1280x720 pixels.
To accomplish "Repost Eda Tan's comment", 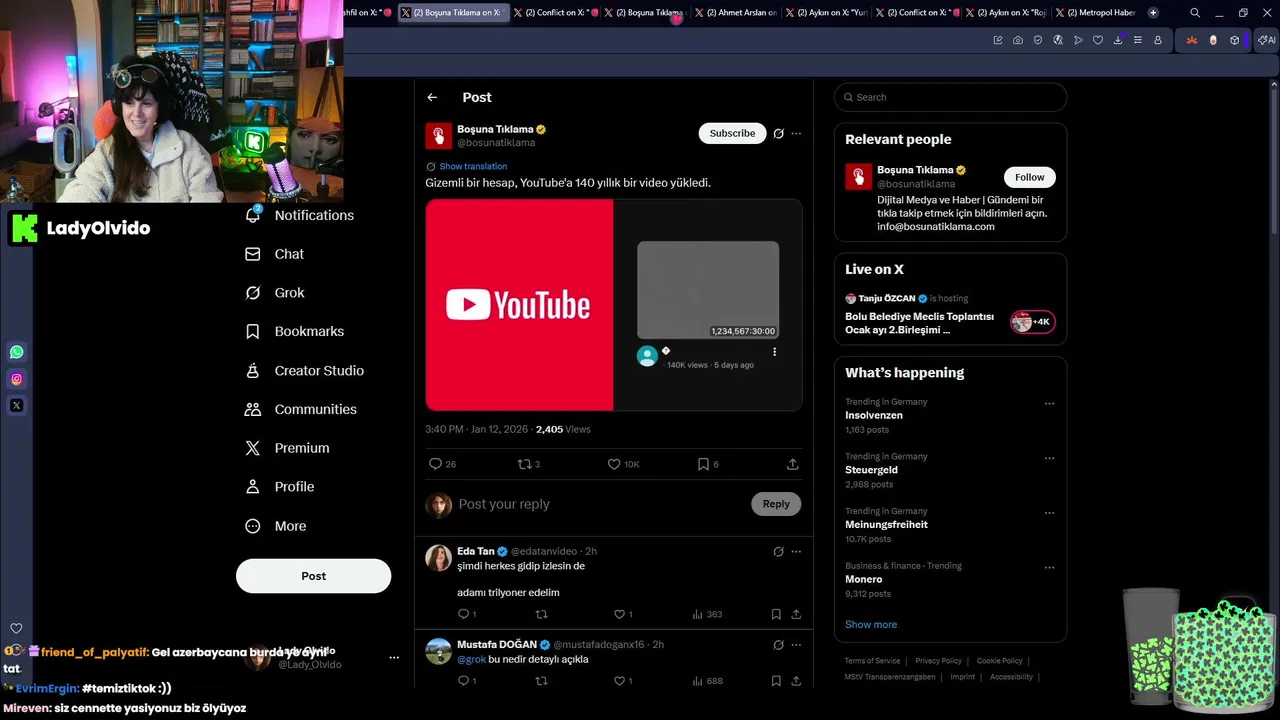I will pyautogui.click(x=542, y=614).
